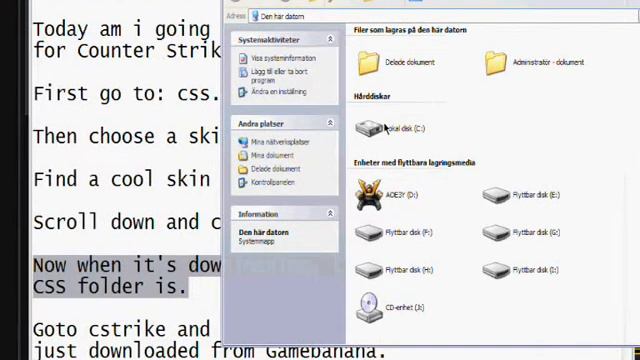The width and height of the screenshot is (640, 360).
Task: Click the Kontrollpanelen icon
Action: pyautogui.click(x=243, y=183)
